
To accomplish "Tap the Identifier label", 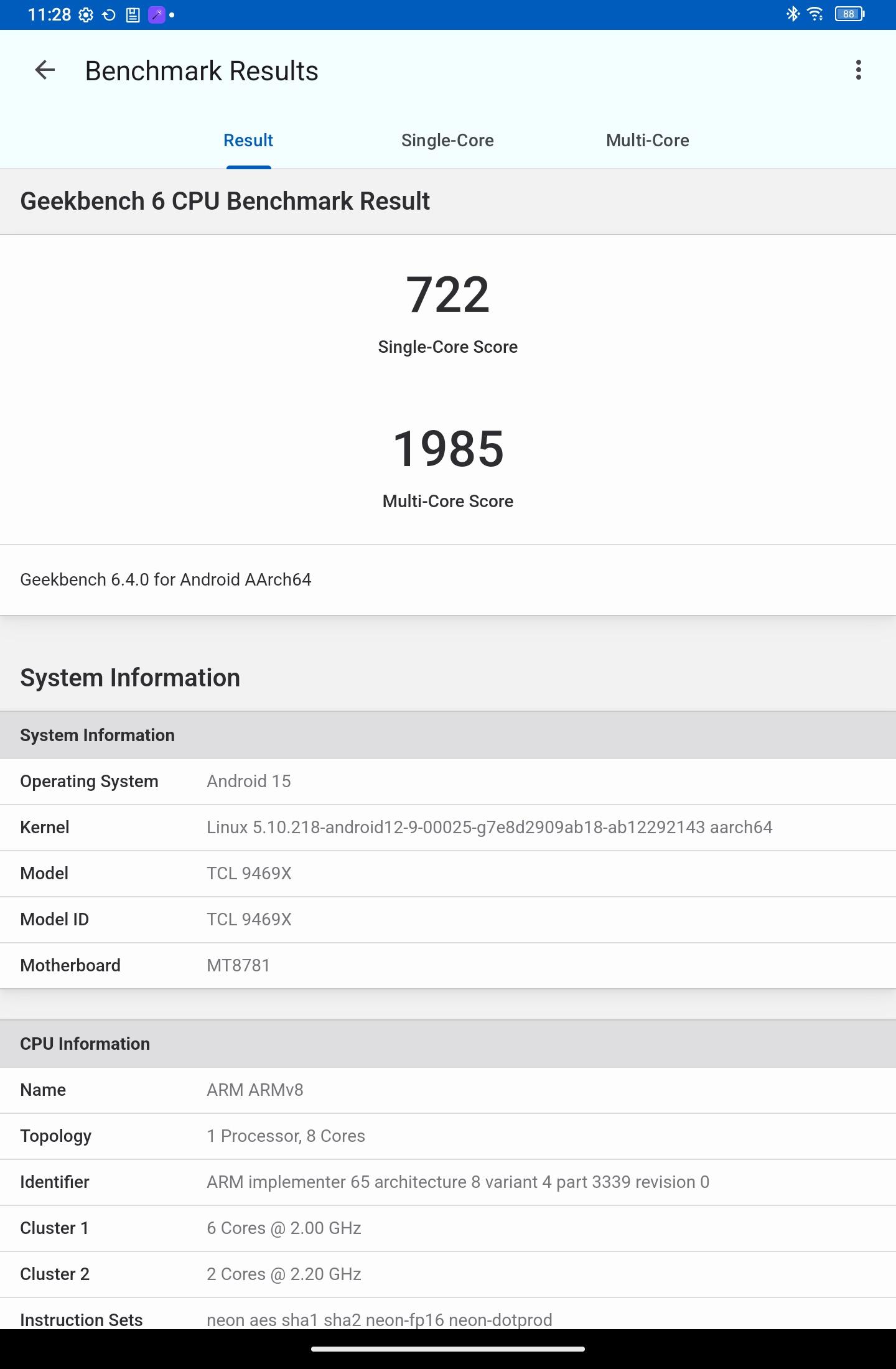I will tap(55, 1182).
